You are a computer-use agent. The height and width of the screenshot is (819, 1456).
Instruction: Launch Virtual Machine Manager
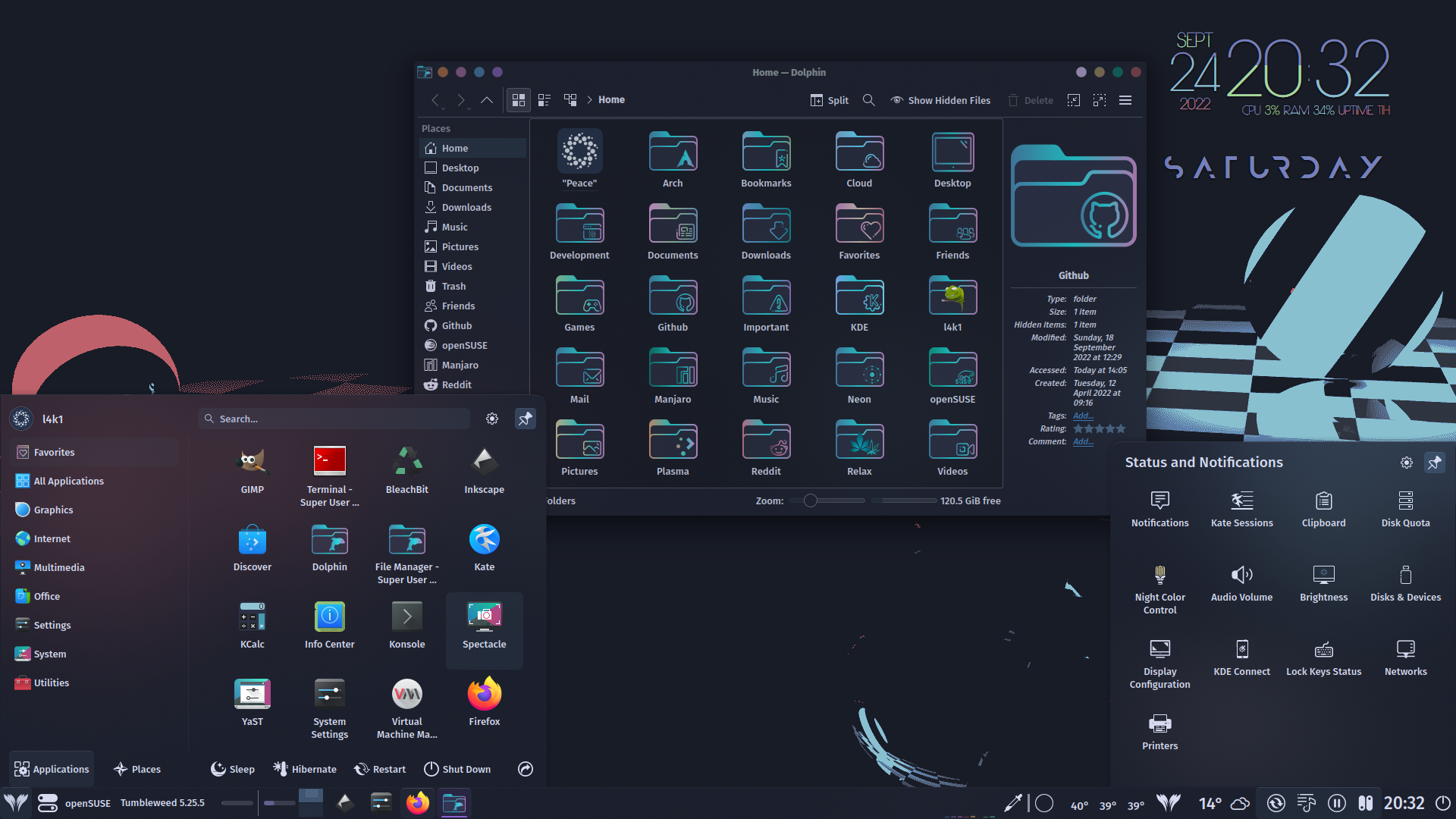click(x=406, y=708)
